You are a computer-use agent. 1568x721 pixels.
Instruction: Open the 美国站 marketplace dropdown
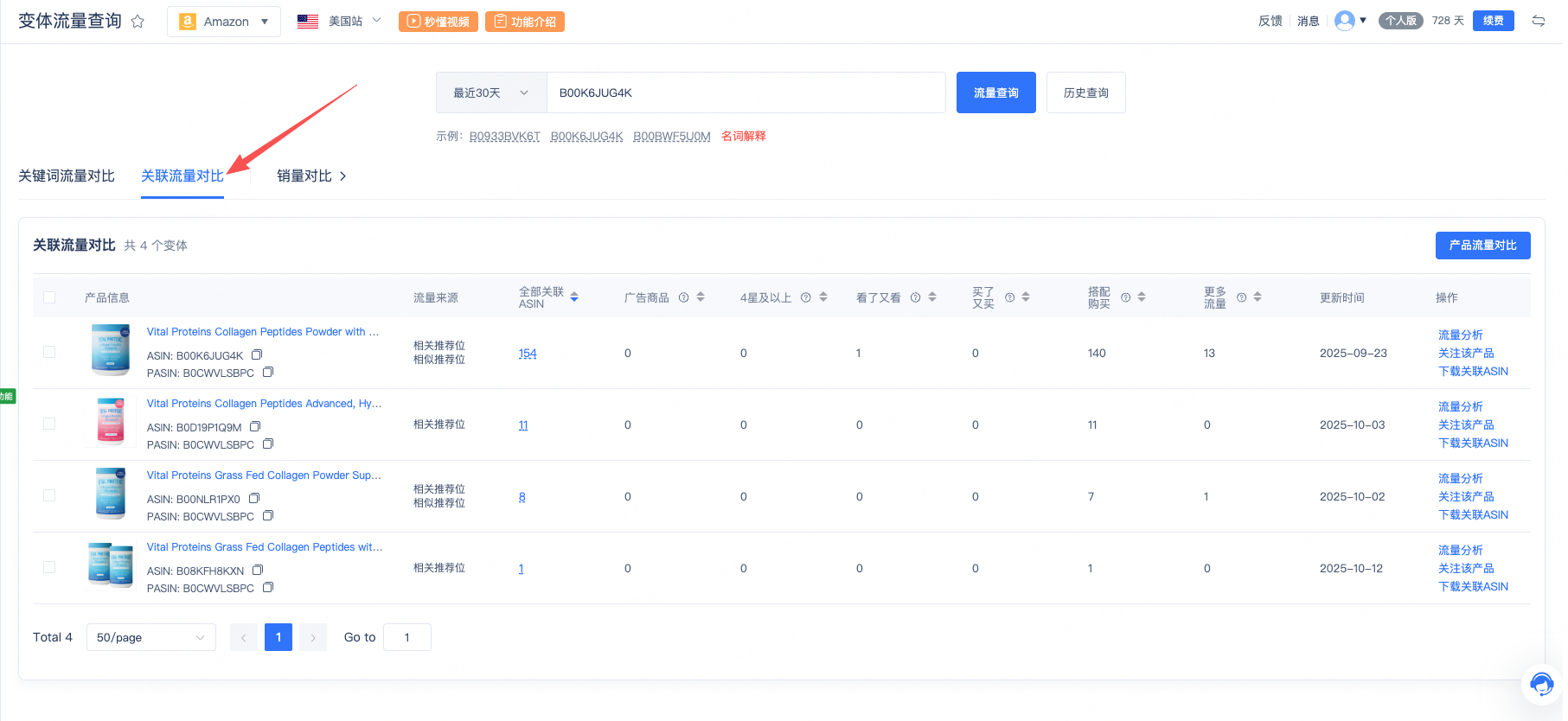(x=339, y=22)
